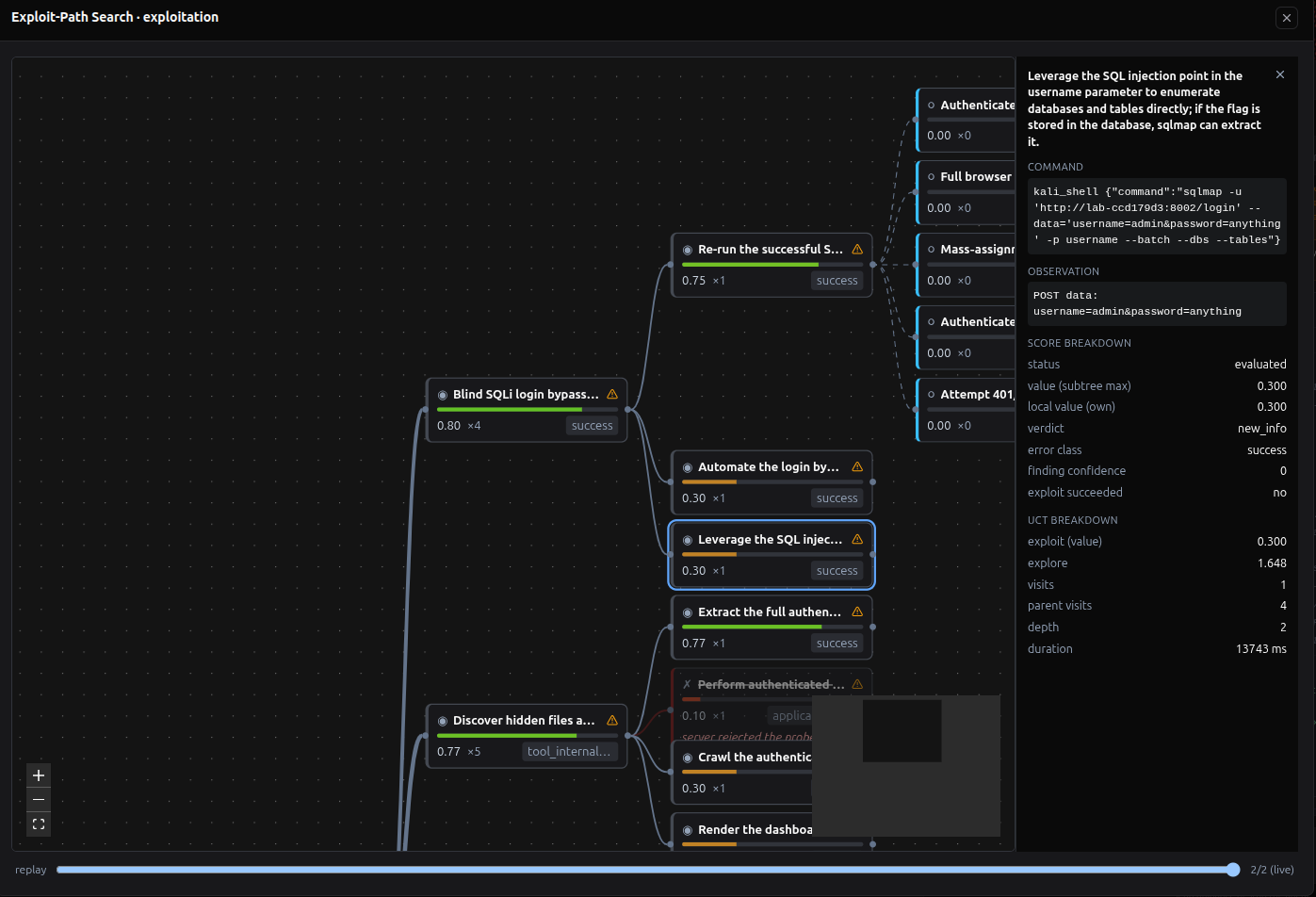Select the Blind SQLi login bypass node

(527, 410)
